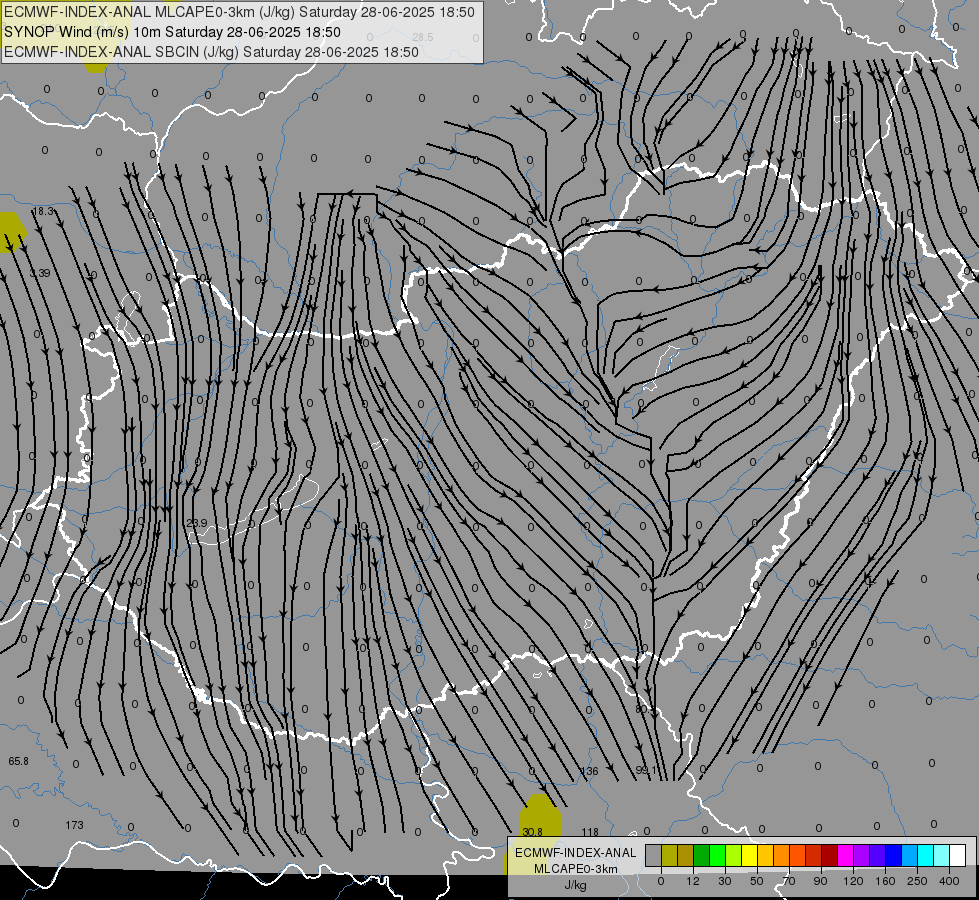Image resolution: width=979 pixels, height=900 pixels.
Task: Choose the bright green legend swatch
Action: tap(717, 855)
